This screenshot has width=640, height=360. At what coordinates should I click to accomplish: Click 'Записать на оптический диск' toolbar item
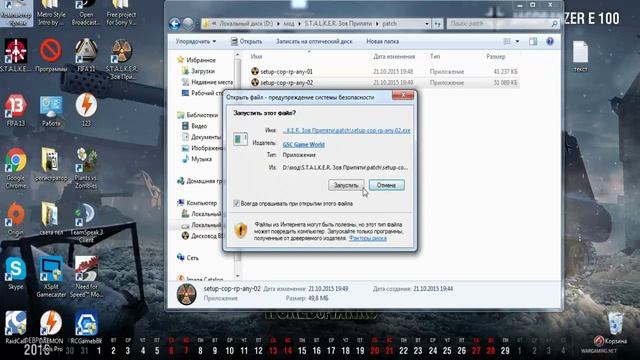tap(314, 42)
